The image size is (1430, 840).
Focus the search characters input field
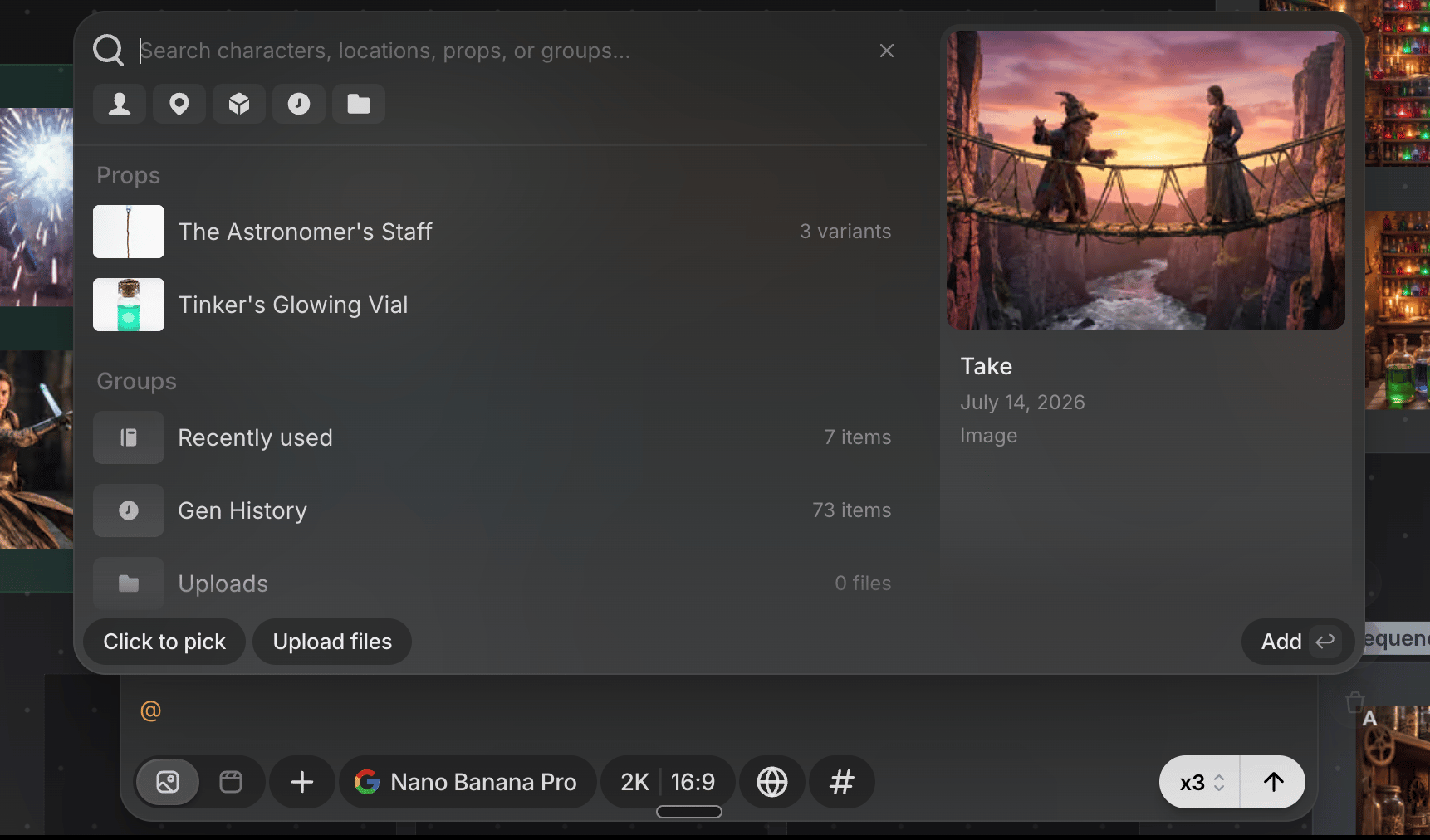(502, 51)
